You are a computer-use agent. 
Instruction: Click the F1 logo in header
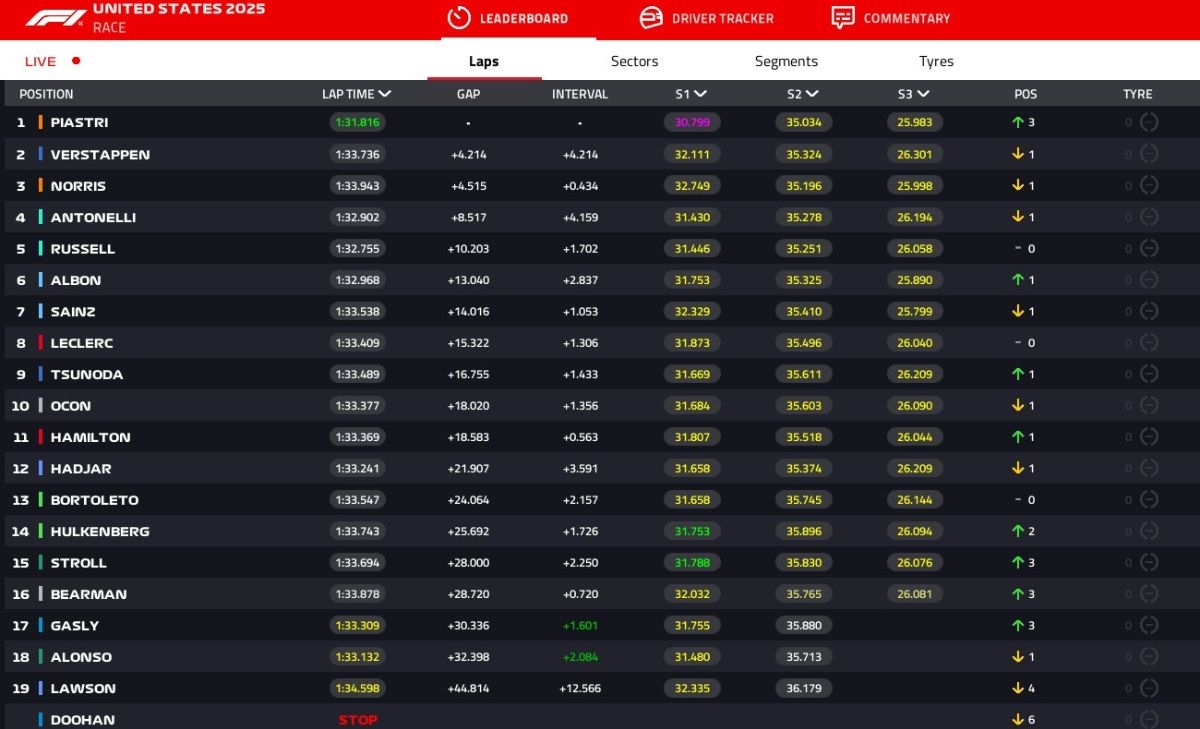55,18
